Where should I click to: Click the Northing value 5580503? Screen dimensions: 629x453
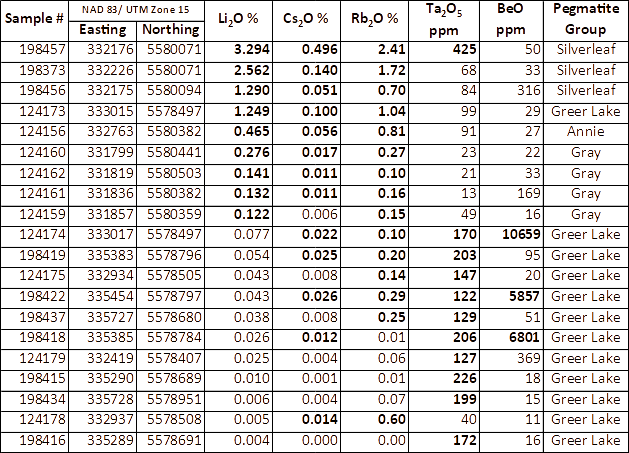click(174, 173)
